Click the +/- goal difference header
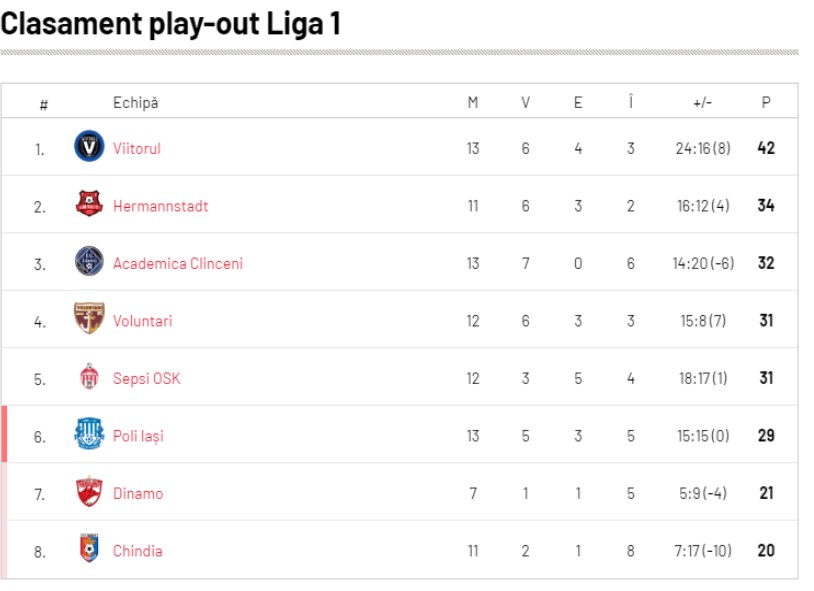This screenshot has width=814, height=591. point(702,102)
